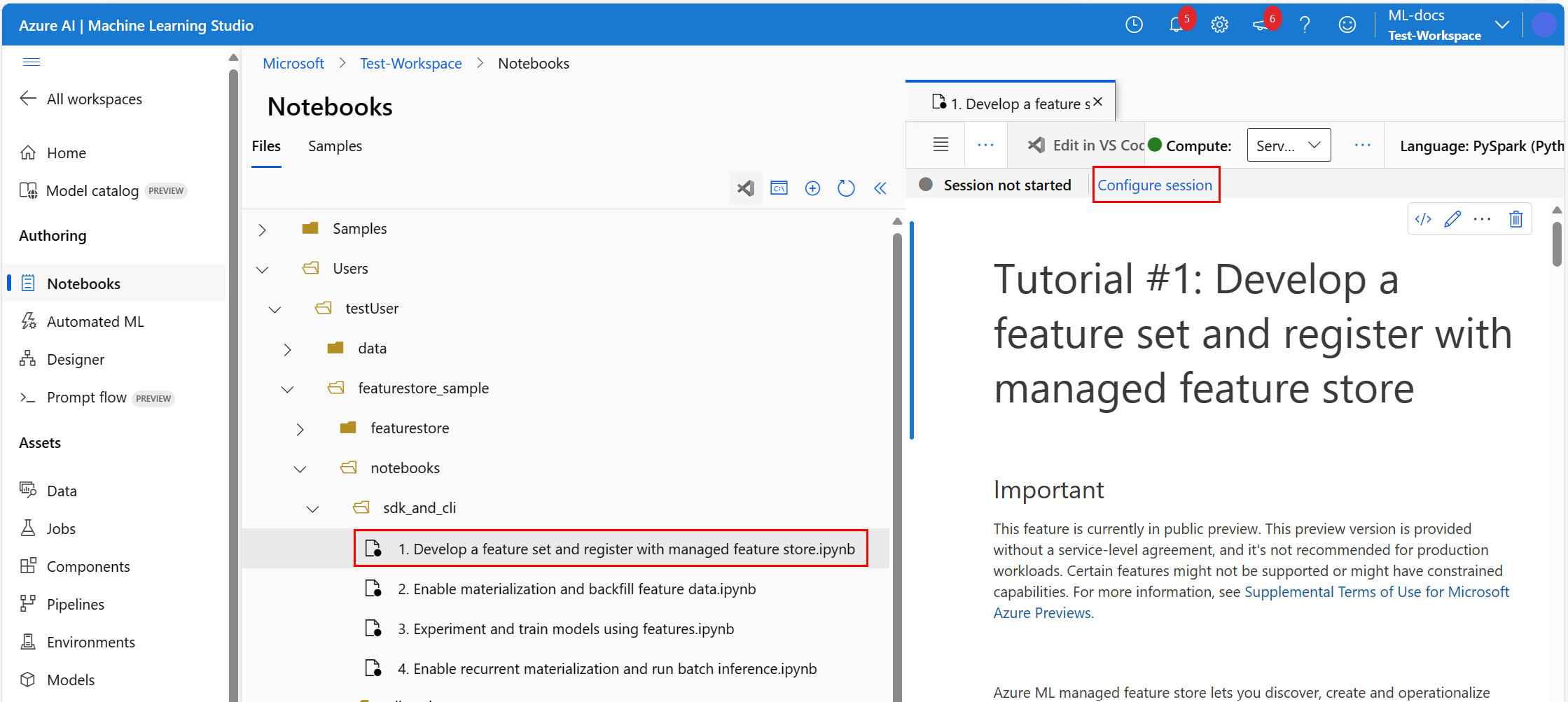Click the user account avatar
Viewport: 1568px width, 702px height.
(x=1543, y=24)
